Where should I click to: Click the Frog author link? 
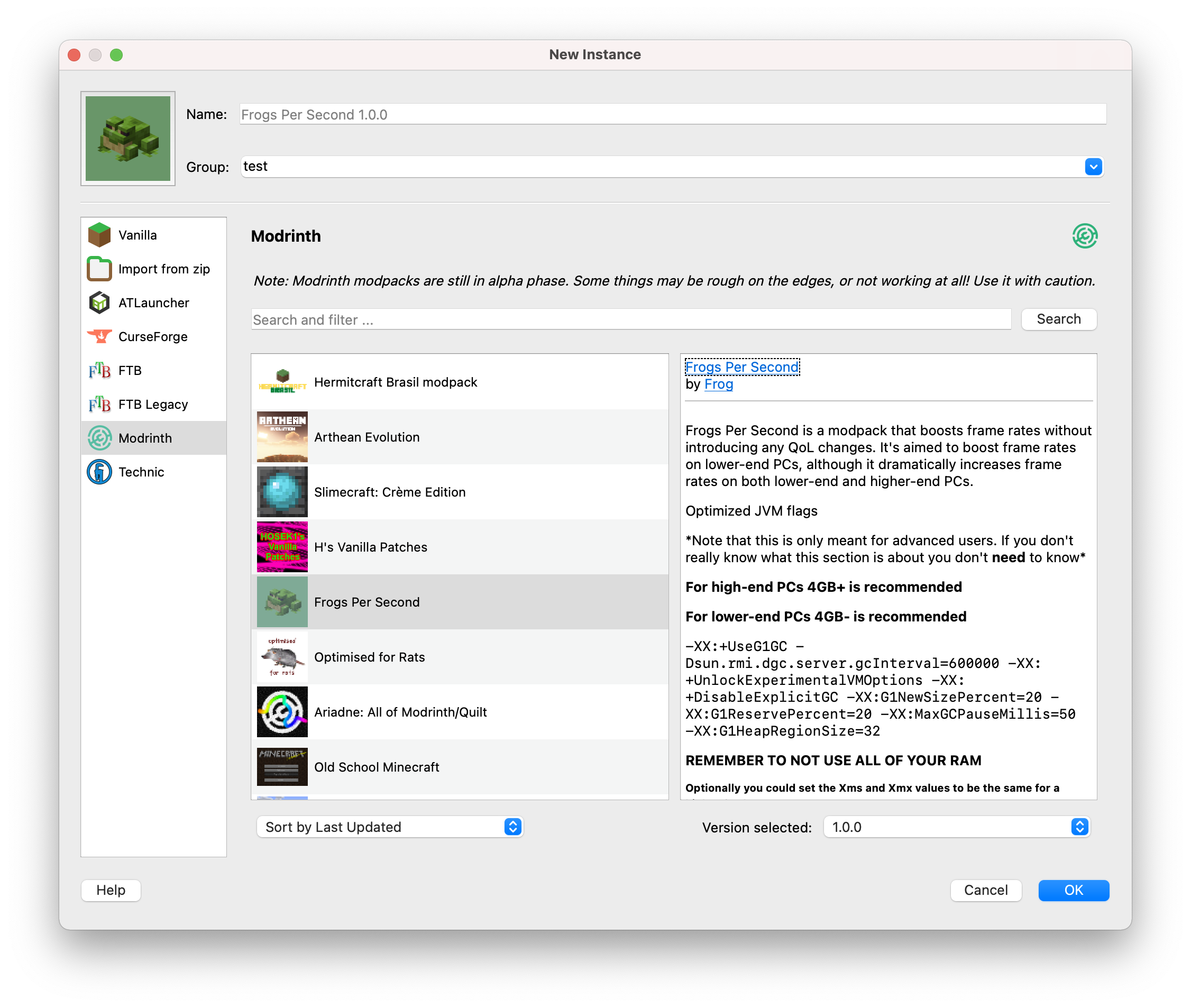(x=718, y=384)
